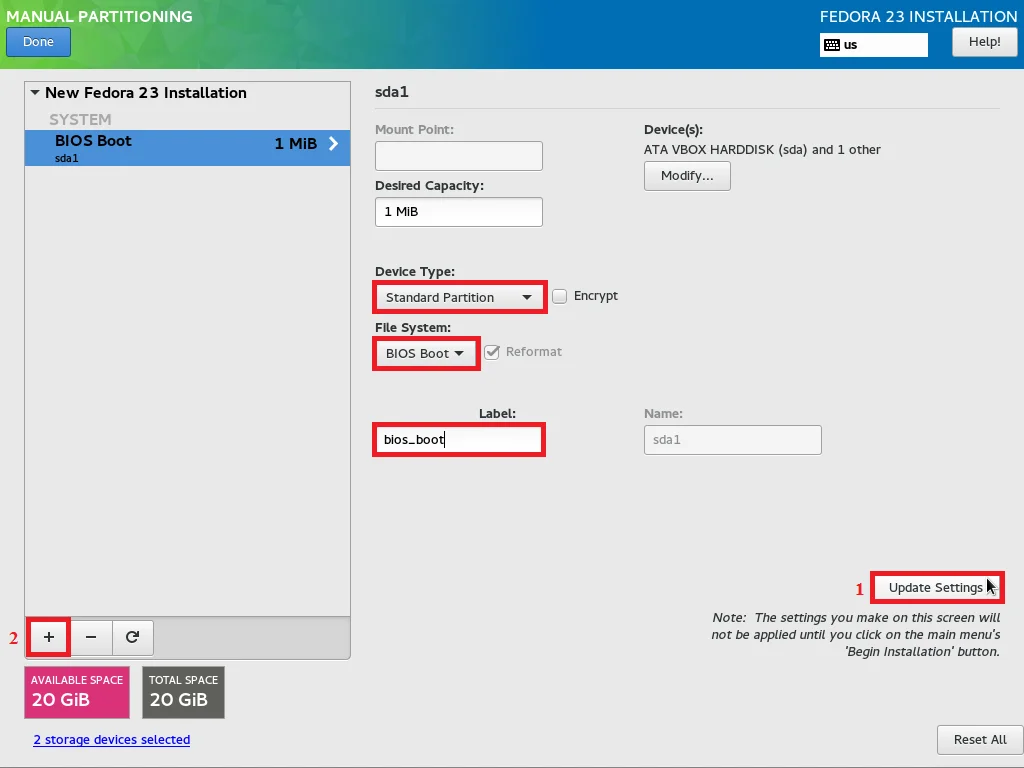Click the ATA VBOX HARDDISK device text

click(762, 150)
